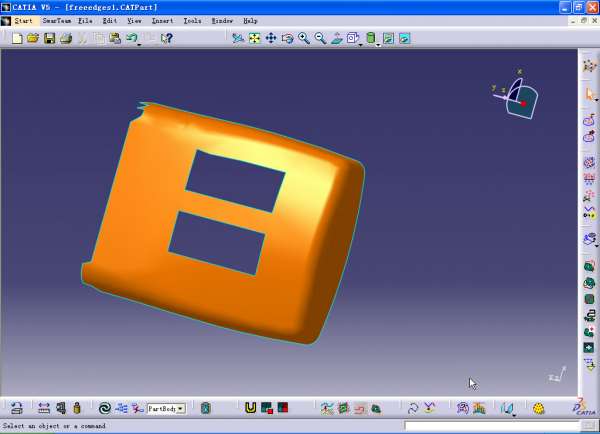
Task: Click in the command input field
Action: click(x=492, y=426)
